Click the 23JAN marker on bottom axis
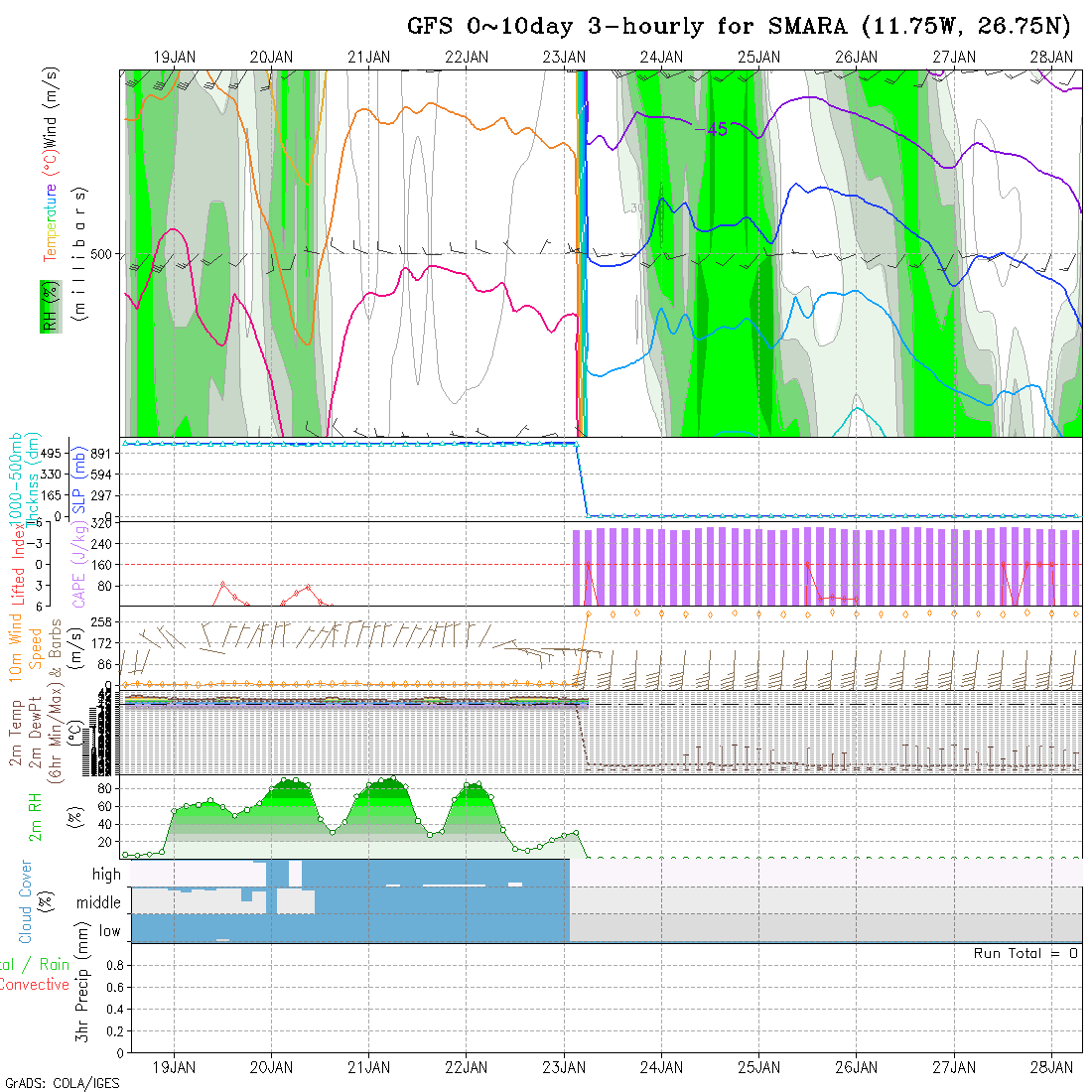 coord(564,1067)
